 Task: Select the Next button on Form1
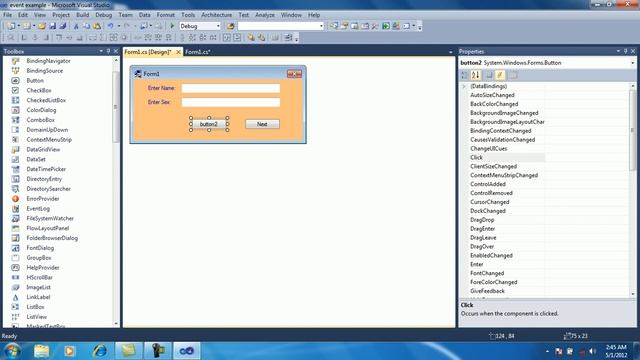pyautogui.click(x=262, y=124)
